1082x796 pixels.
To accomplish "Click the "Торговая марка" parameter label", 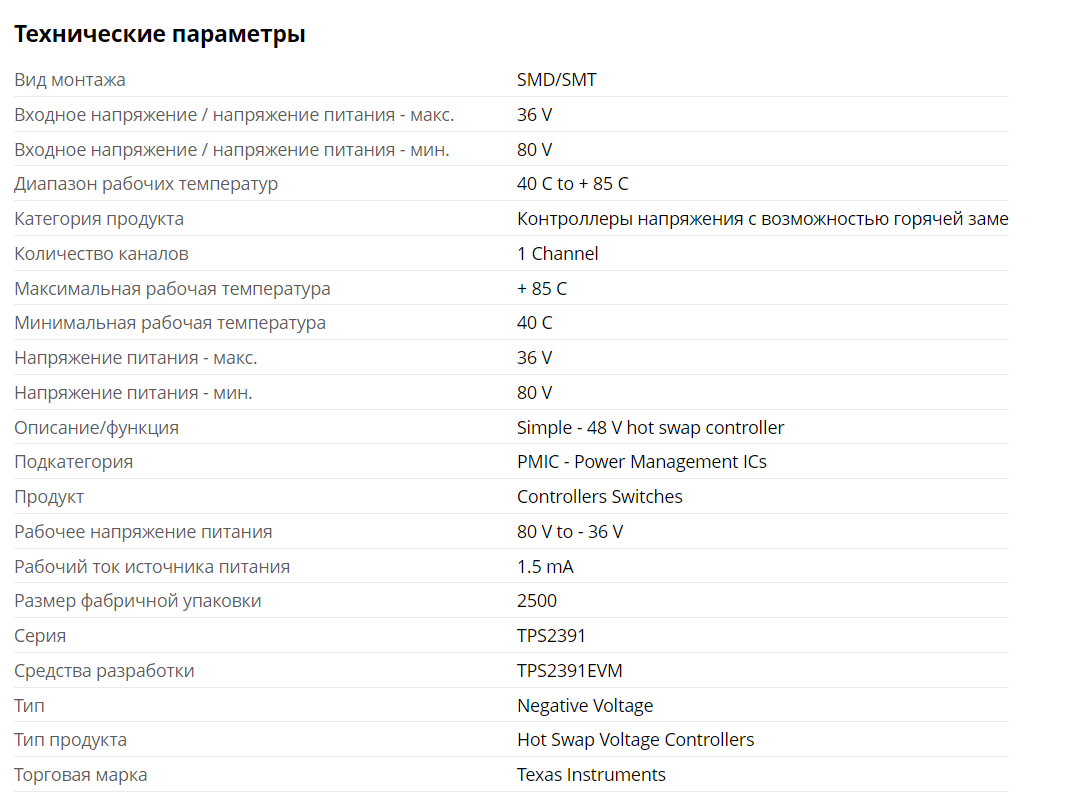I will [80, 775].
